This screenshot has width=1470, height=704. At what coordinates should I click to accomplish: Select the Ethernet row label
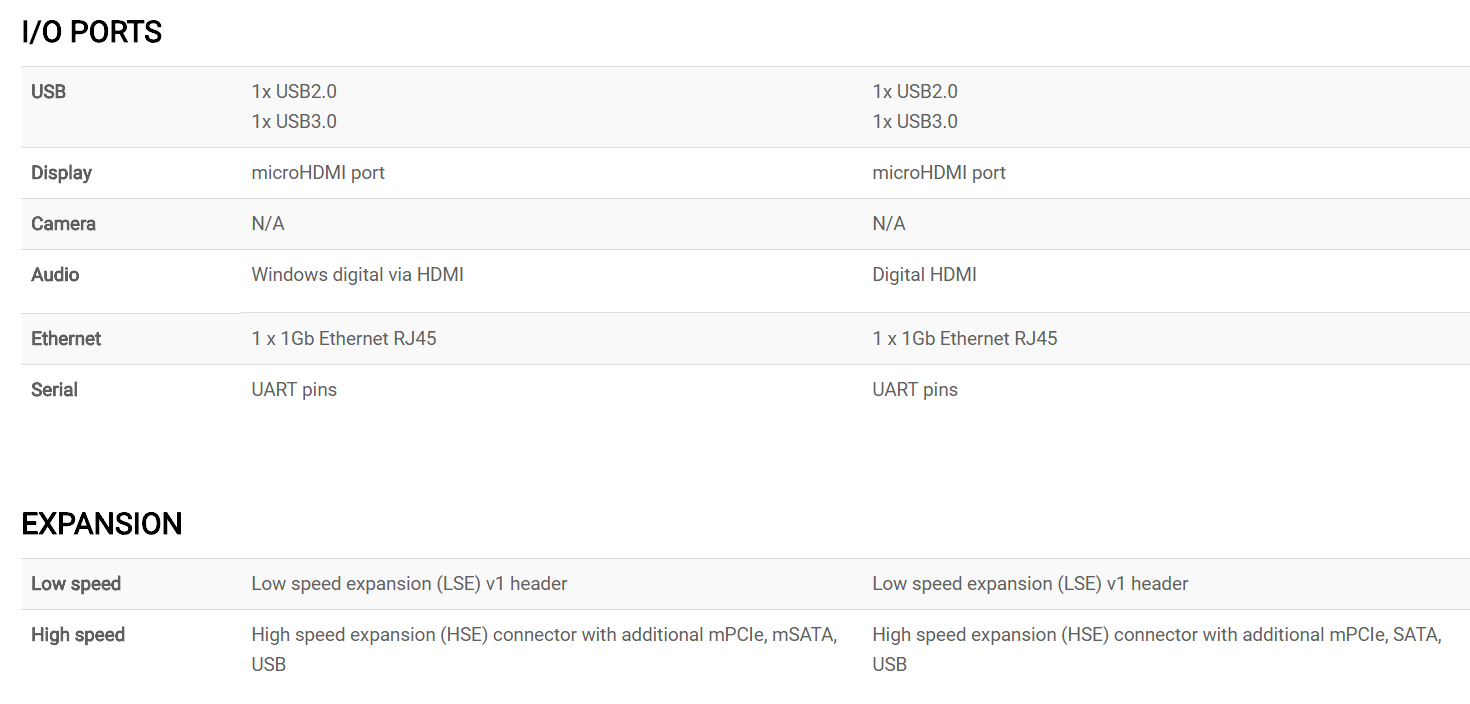tap(66, 339)
